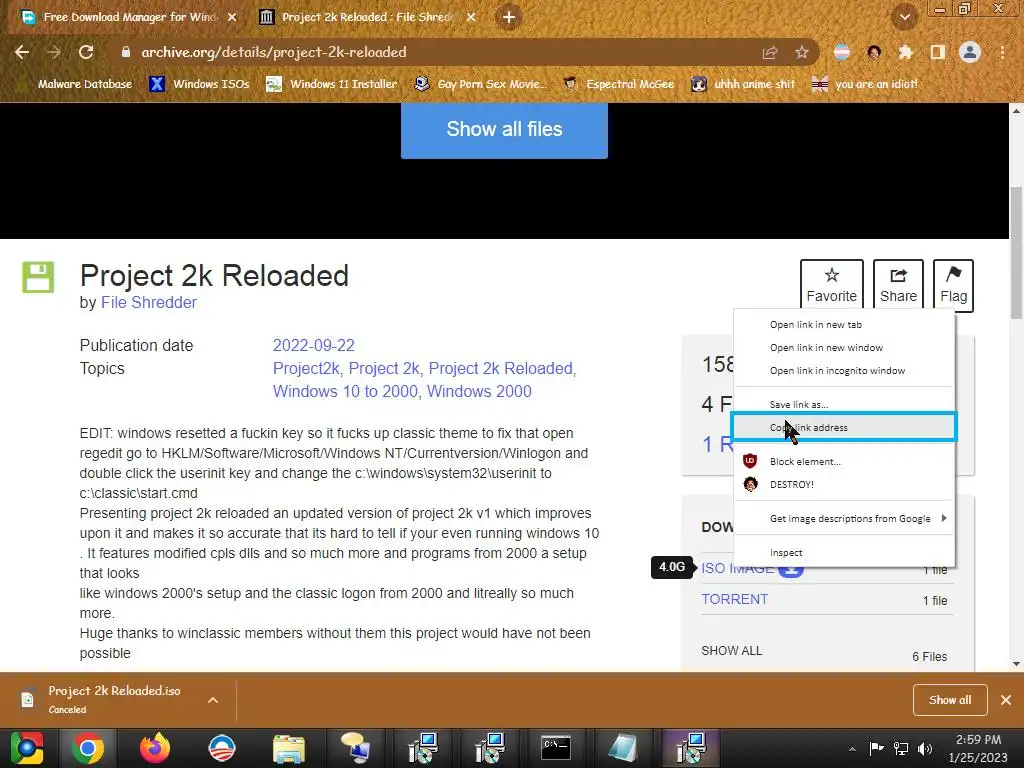
Task: Open the File Shredder uploader link
Action: [148, 302]
